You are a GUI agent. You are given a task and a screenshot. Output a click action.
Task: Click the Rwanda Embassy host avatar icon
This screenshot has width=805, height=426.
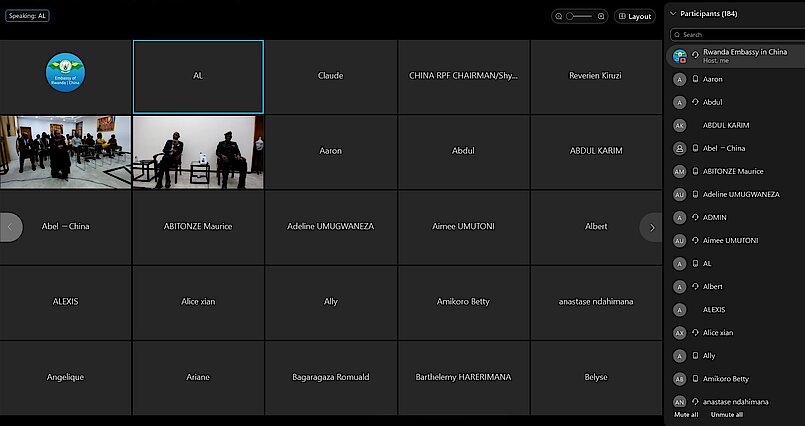point(680,56)
